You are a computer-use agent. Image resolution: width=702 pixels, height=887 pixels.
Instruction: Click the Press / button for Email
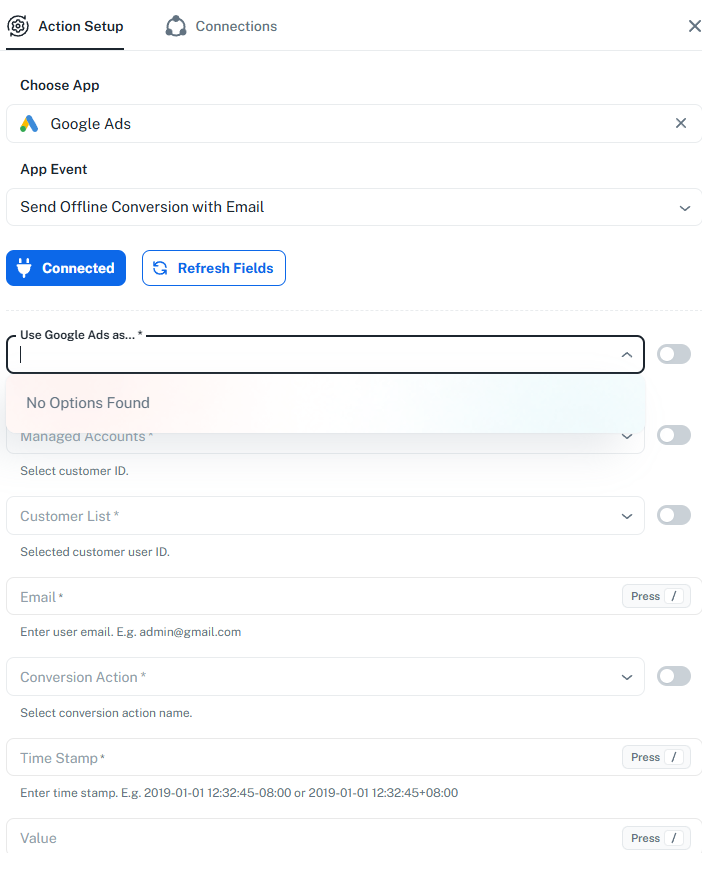[656, 596]
